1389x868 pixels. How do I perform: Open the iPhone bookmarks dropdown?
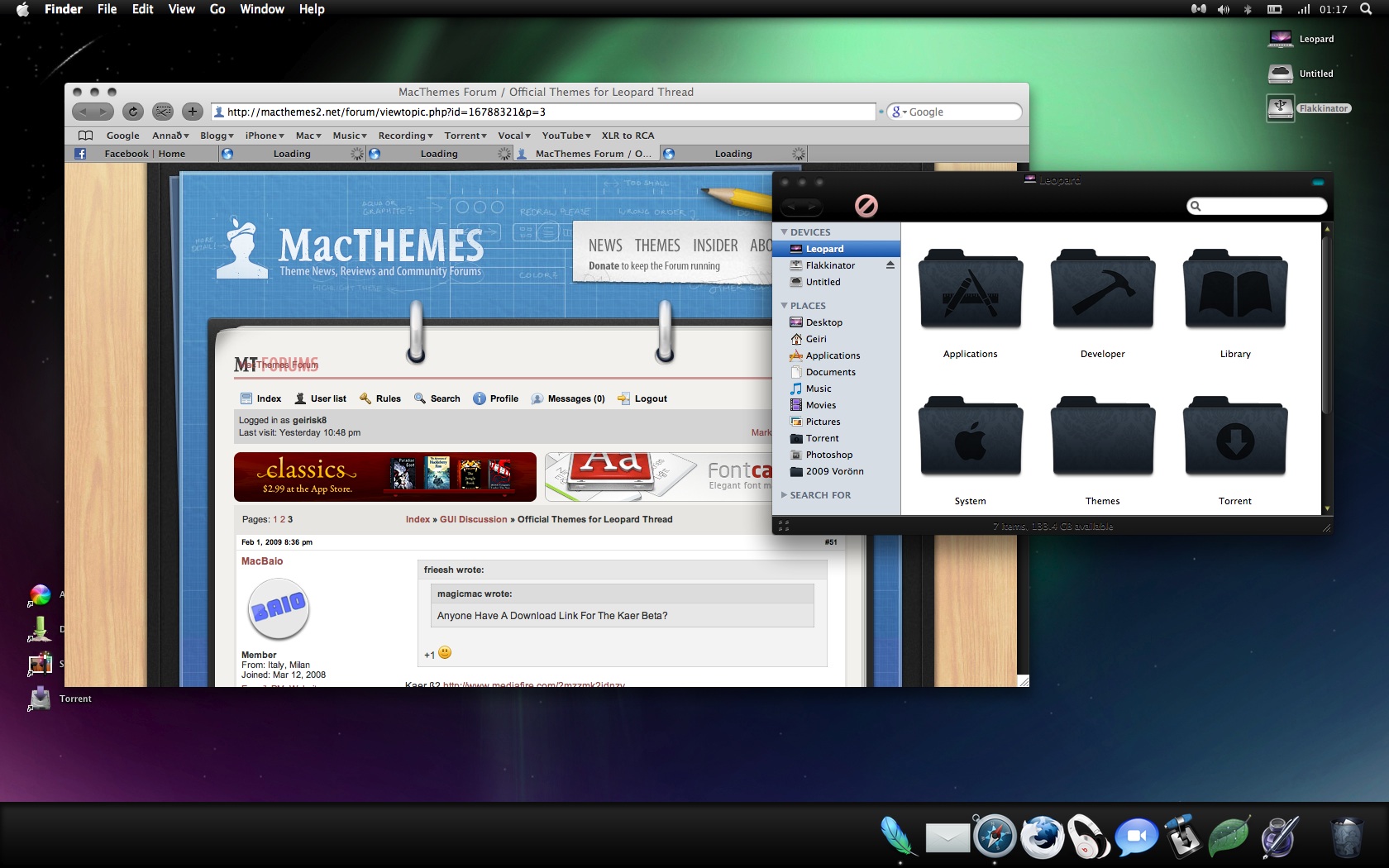[265, 136]
